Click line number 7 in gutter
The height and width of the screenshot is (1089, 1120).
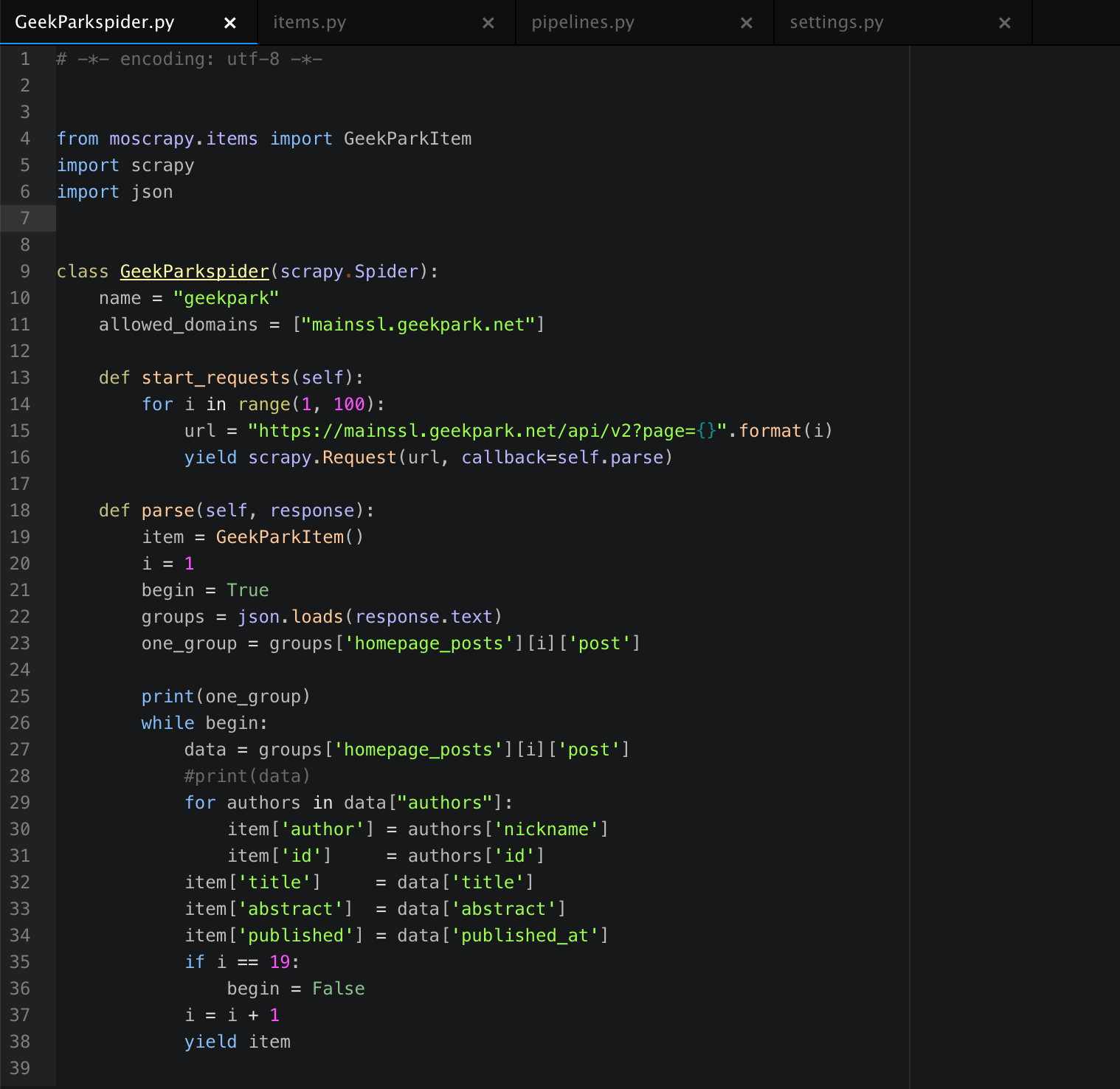click(25, 218)
